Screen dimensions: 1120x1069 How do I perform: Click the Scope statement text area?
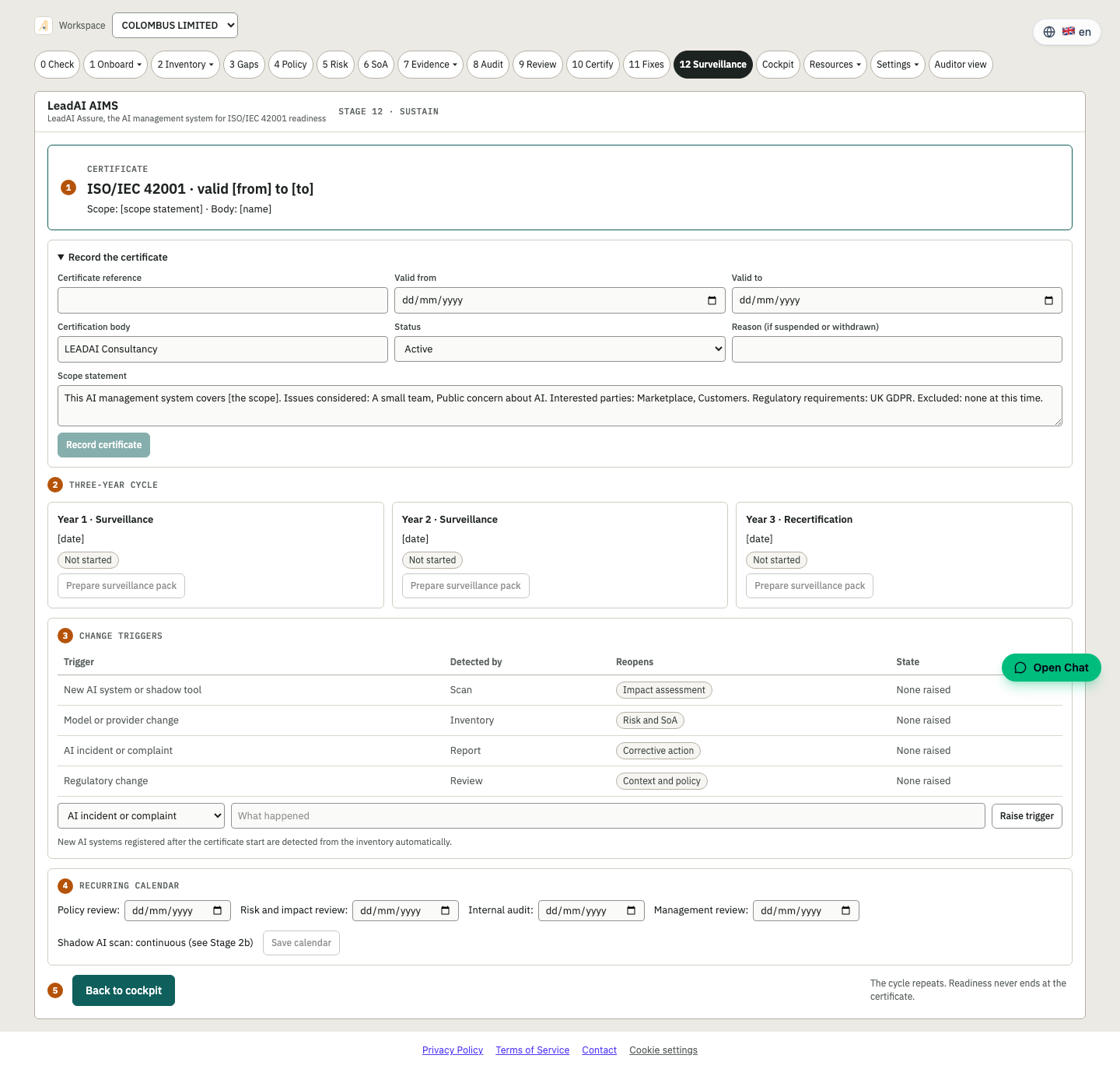[x=560, y=406]
